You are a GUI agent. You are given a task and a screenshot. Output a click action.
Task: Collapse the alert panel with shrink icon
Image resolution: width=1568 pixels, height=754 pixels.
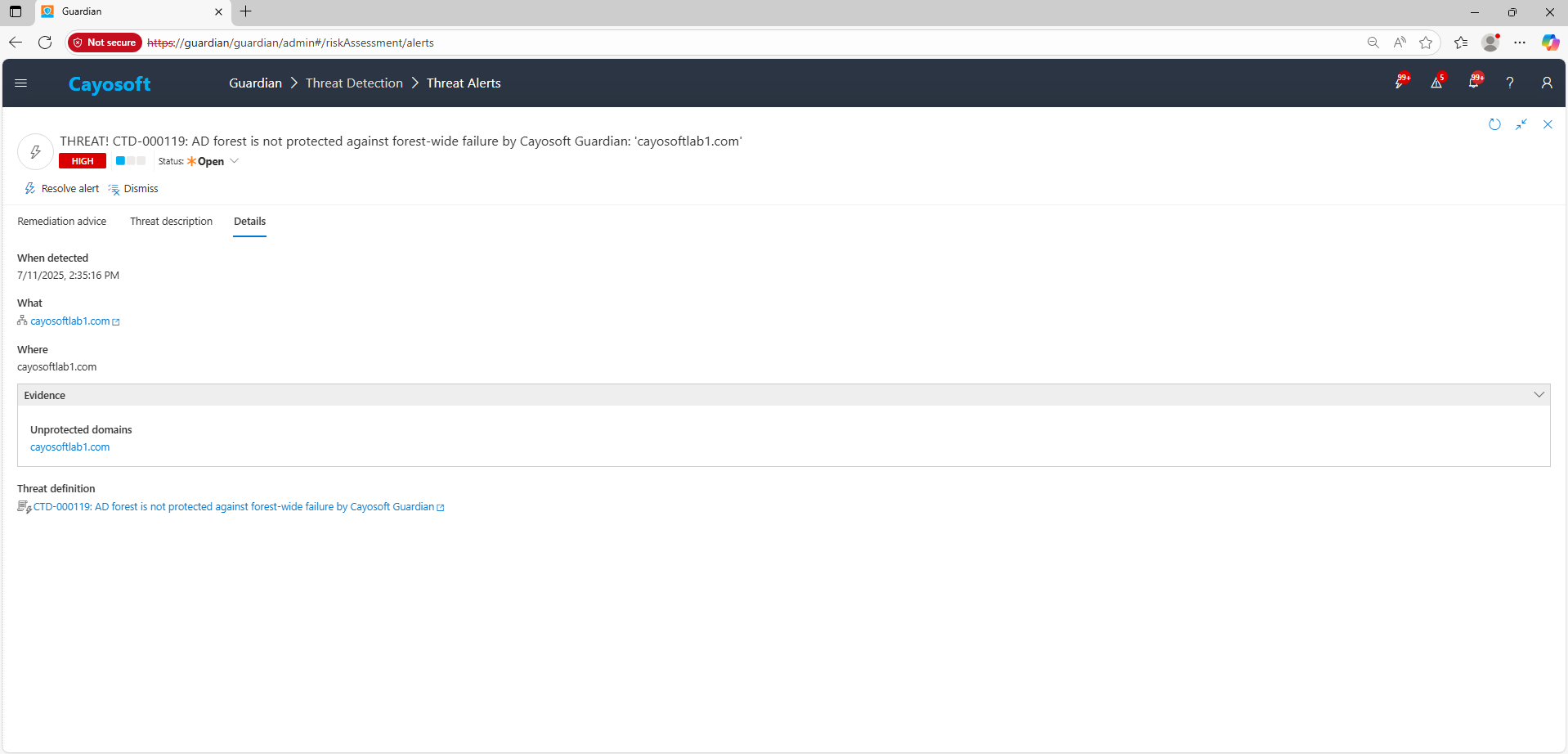pos(1521,124)
